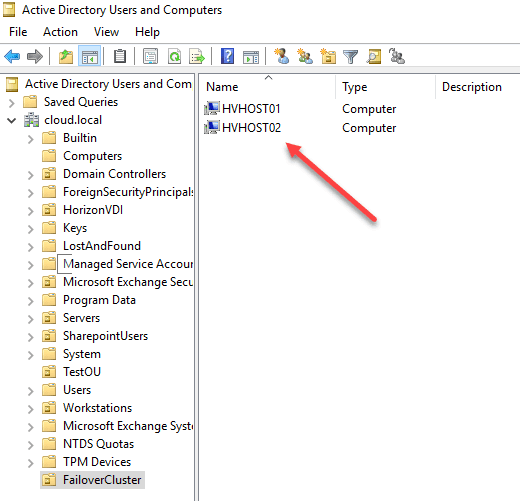520x501 pixels.
Task: Click the HorizonVDI OU folder icon
Action: coord(49,210)
